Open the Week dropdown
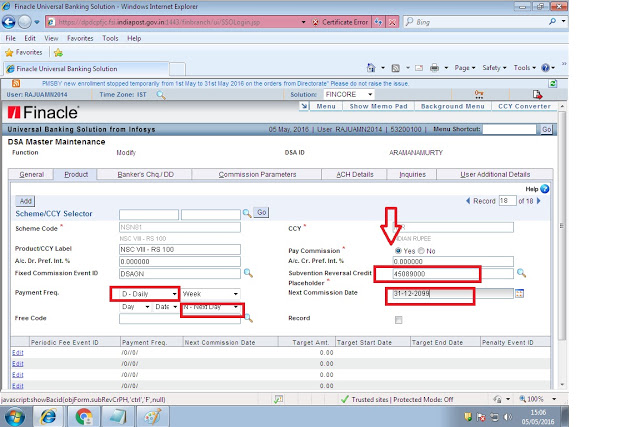The height and width of the screenshot is (427, 640). tap(211, 294)
